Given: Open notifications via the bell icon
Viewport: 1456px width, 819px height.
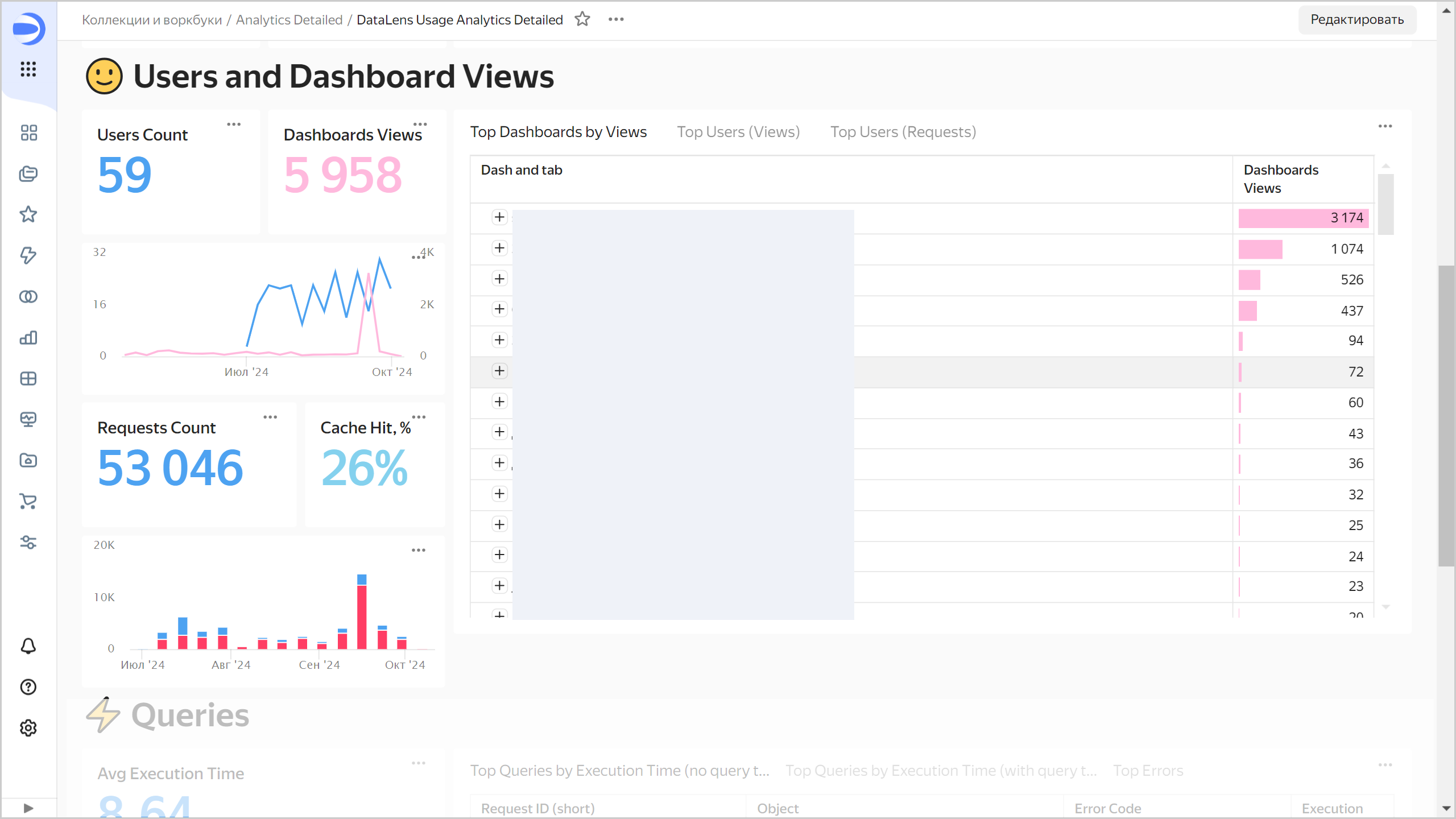Looking at the screenshot, I should tap(28, 646).
